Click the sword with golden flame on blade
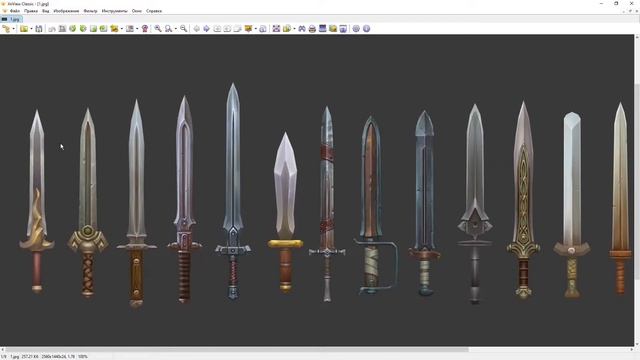Viewport: 640px width, 360px height. click(x=37, y=201)
